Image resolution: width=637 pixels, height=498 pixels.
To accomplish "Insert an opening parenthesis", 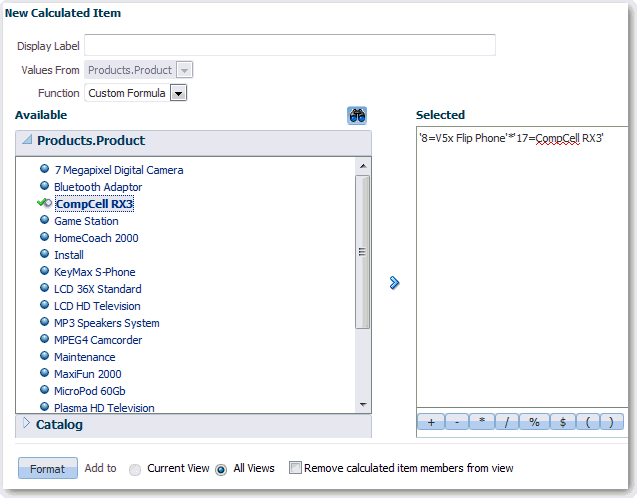I will [x=587, y=422].
